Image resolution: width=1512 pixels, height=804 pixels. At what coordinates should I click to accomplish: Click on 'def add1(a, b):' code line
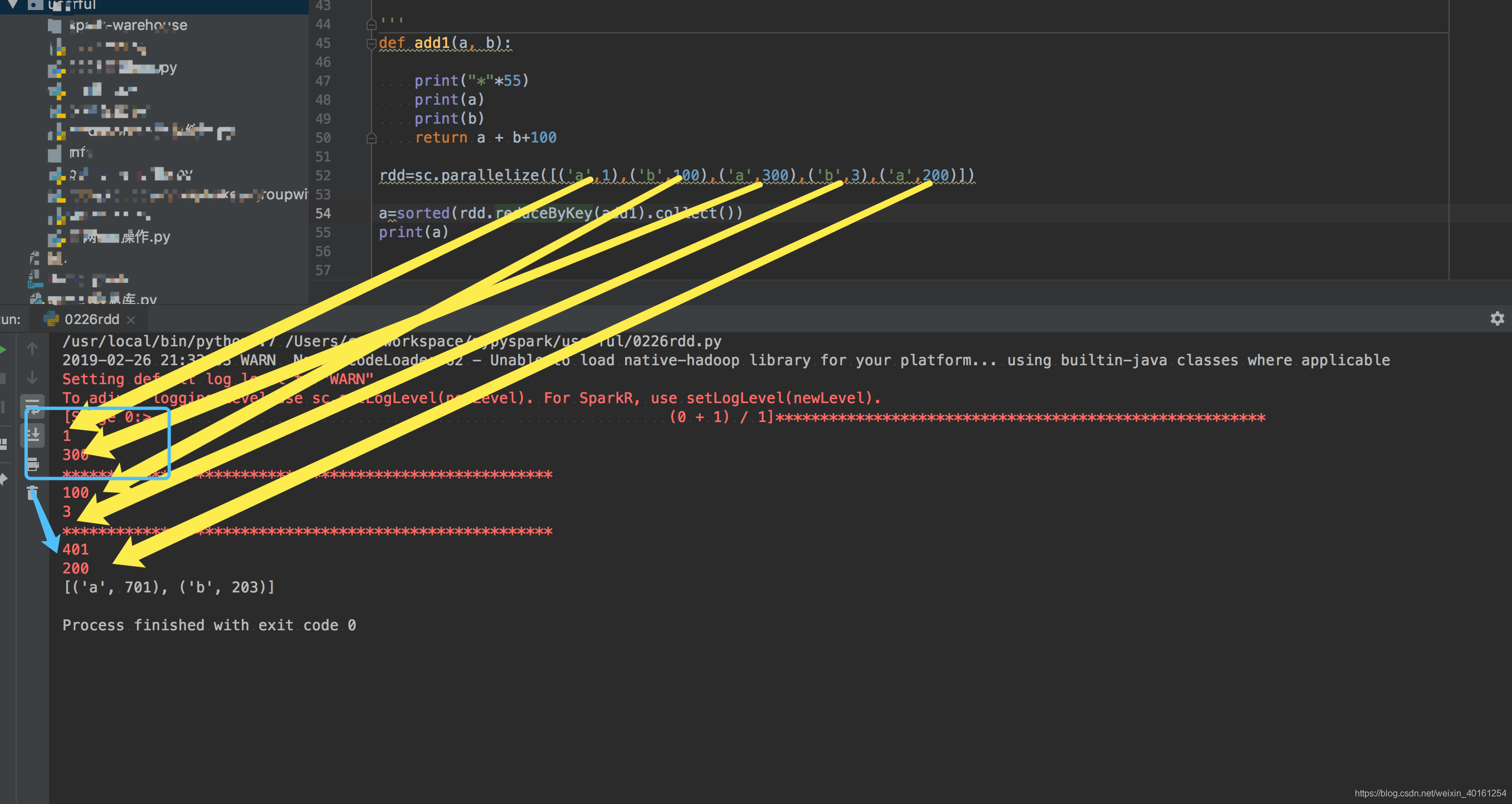(x=445, y=43)
